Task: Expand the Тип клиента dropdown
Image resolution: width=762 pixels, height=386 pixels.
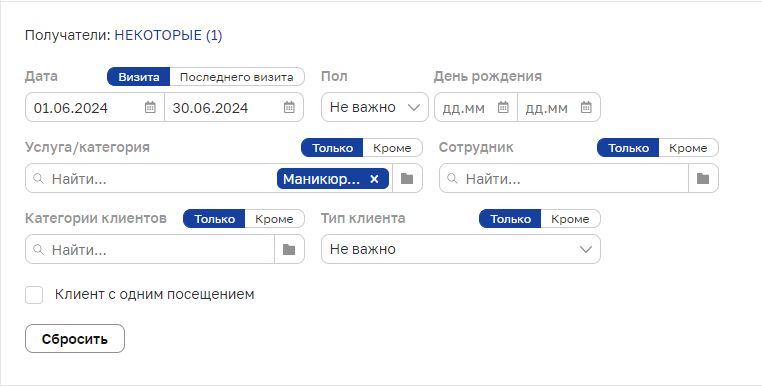Action: pos(461,249)
